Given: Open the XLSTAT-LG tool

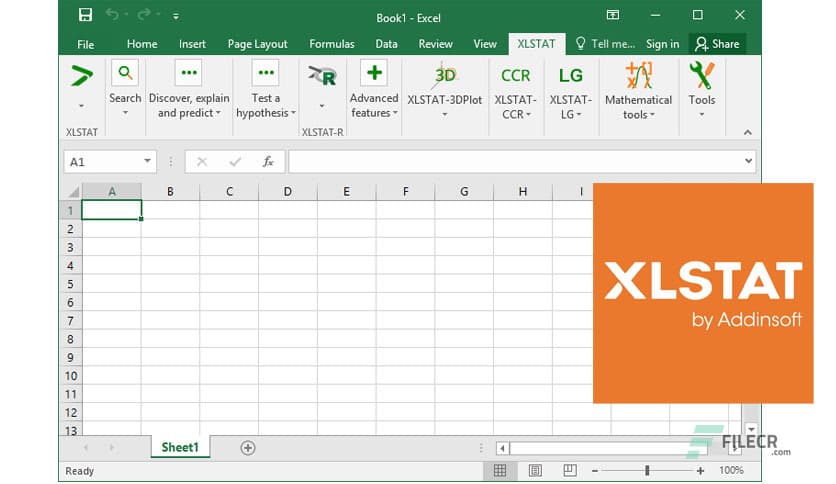Looking at the screenshot, I should pyautogui.click(x=570, y=91).
